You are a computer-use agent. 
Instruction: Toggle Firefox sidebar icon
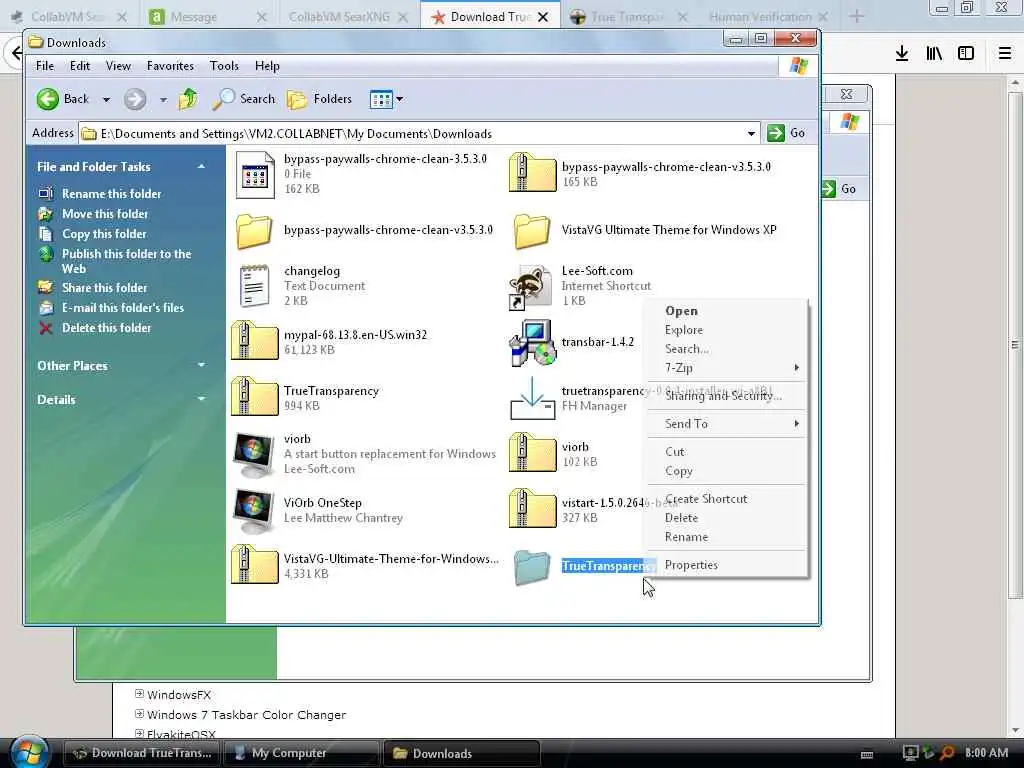pos(966,53)
